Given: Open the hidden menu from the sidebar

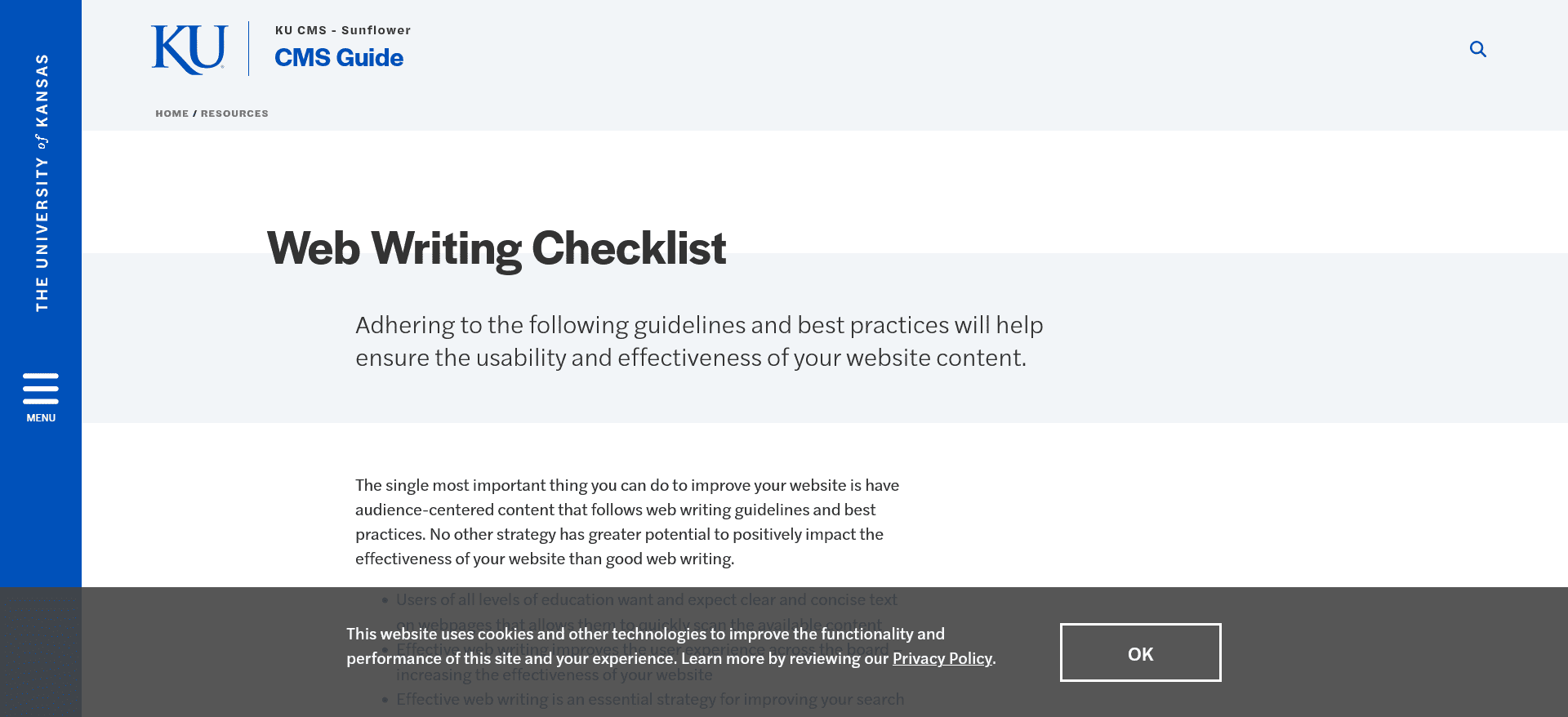Looking at the screenshot, I should [x=40, y=396].
